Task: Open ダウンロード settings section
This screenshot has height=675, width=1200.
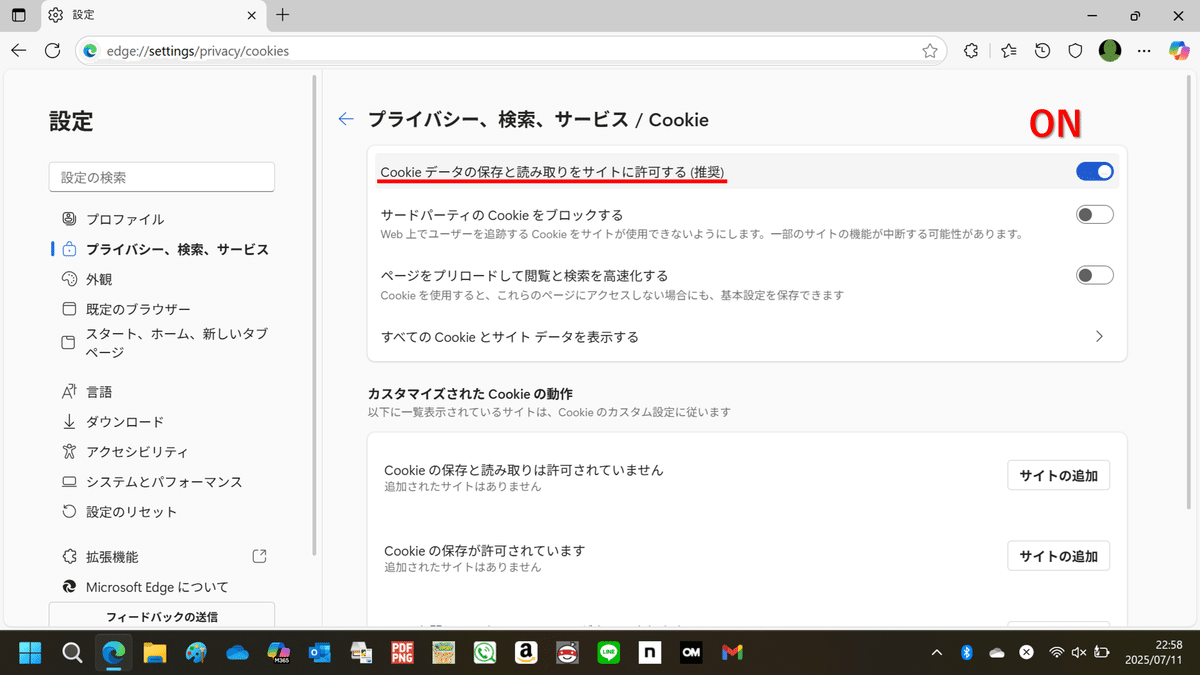Action: point(125,422)
